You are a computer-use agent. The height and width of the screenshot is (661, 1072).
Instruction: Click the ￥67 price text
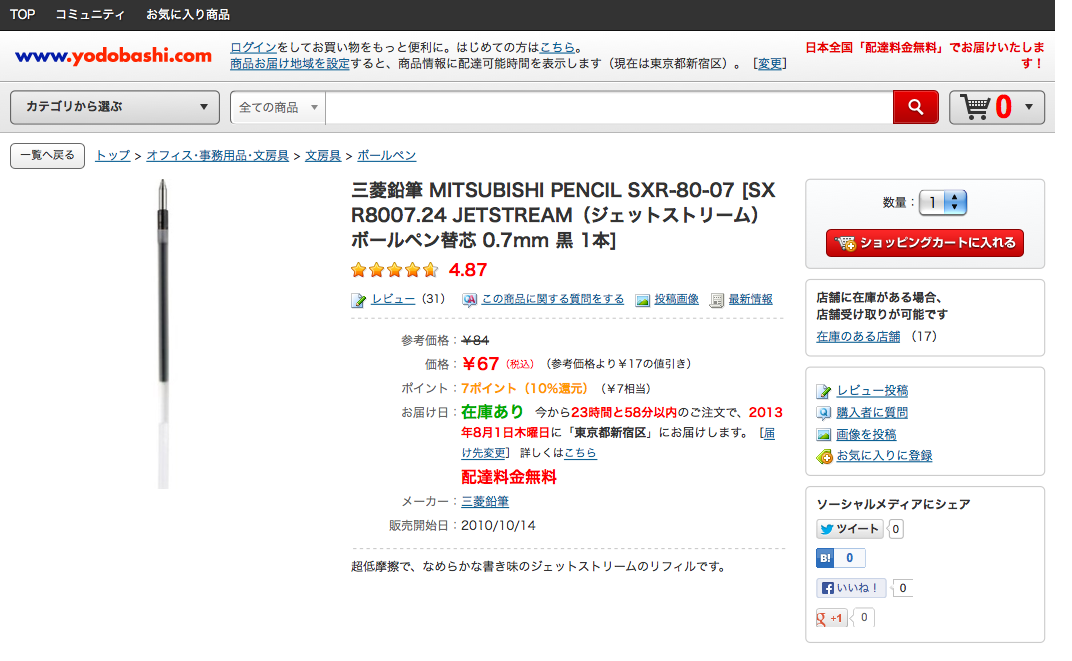480,364
